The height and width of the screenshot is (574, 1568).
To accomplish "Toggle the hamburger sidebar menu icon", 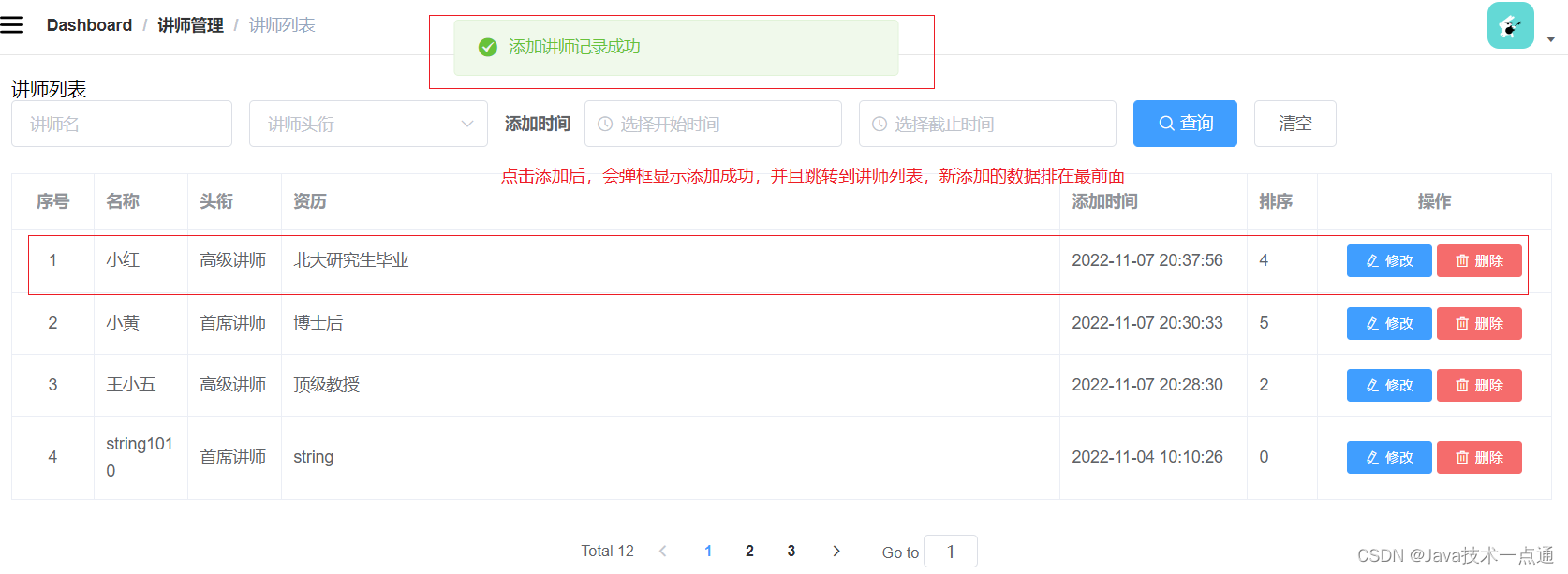I will (12, 25).
